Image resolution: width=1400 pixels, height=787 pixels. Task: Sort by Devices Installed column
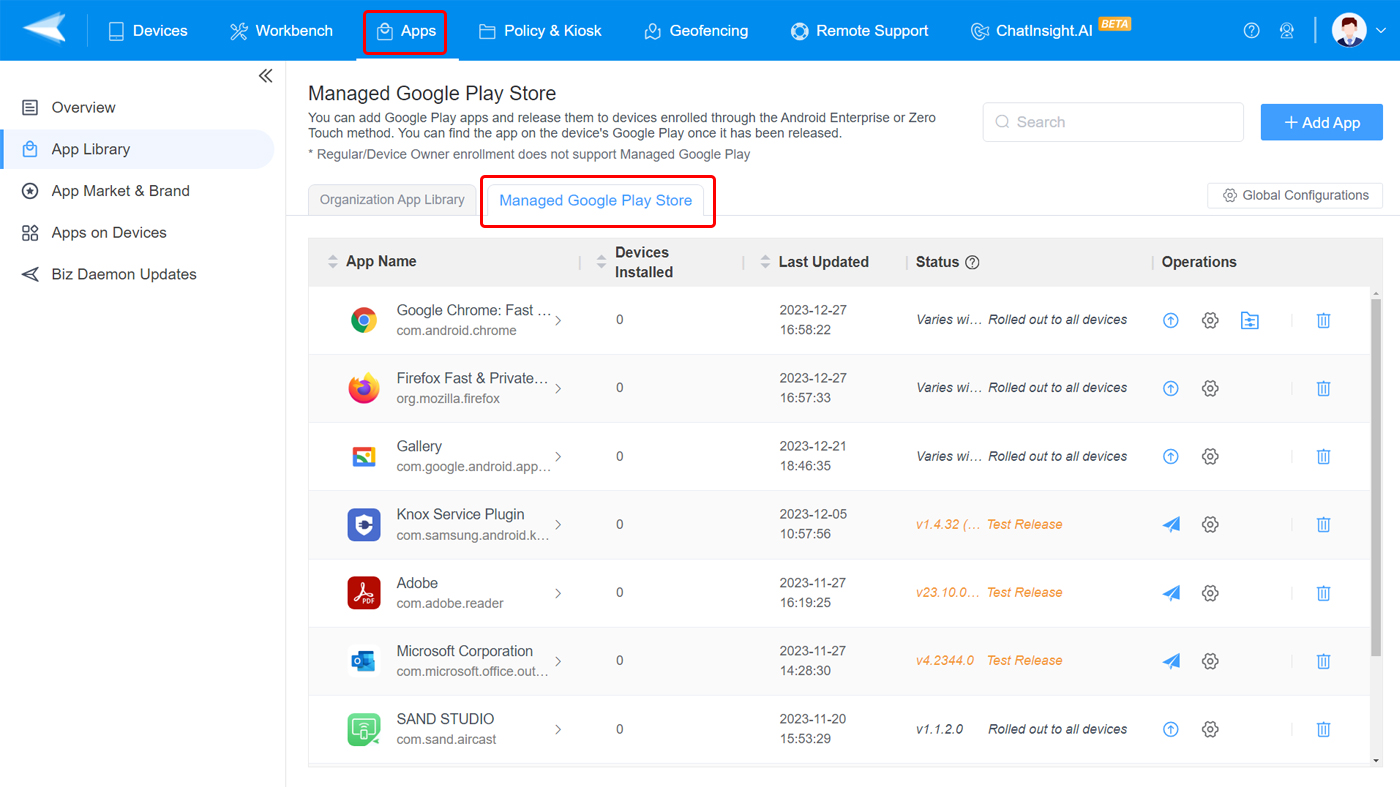(601, 262)
